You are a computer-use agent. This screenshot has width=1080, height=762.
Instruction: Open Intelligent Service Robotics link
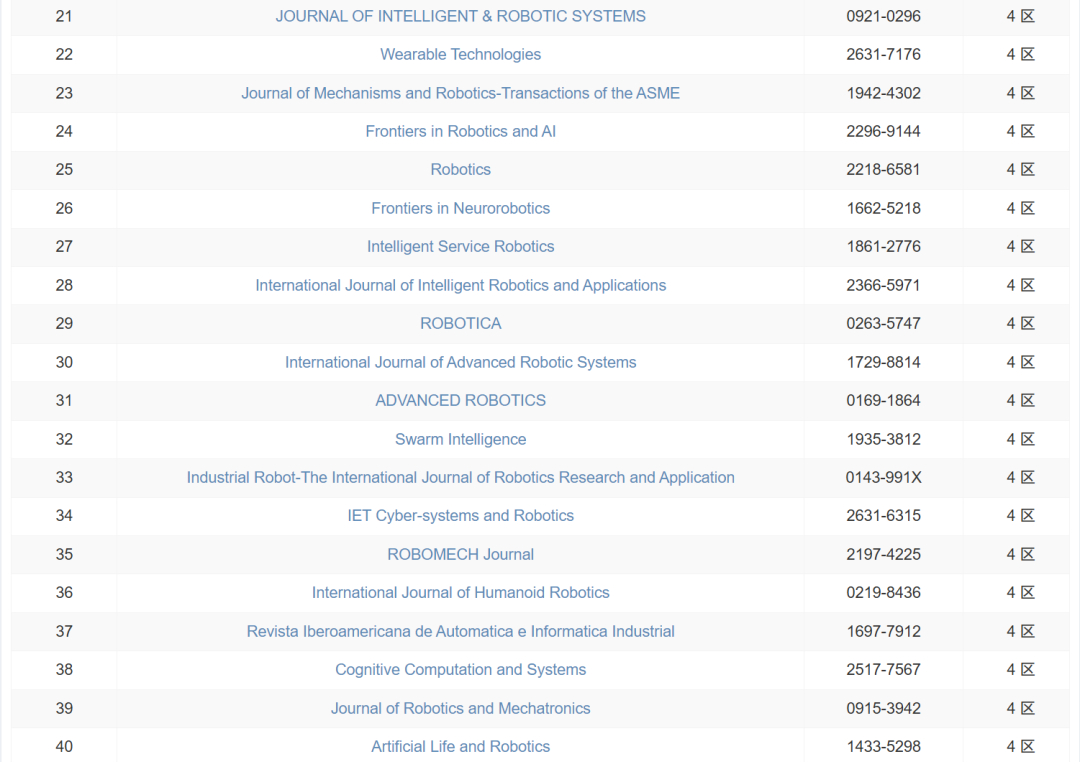click(x=460, y=247)
